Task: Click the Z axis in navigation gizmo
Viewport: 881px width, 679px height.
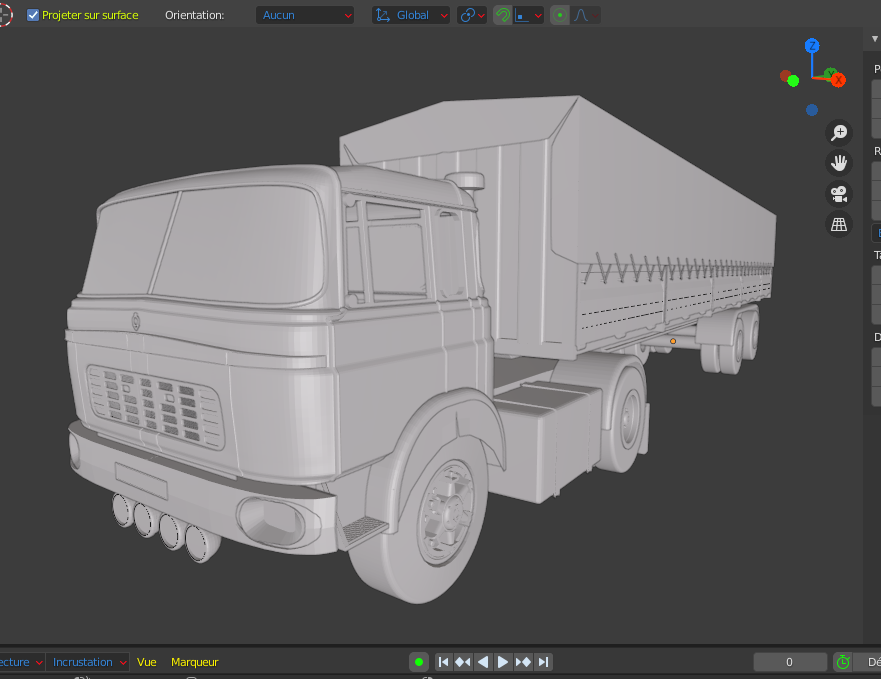Action: coord(812,46)
